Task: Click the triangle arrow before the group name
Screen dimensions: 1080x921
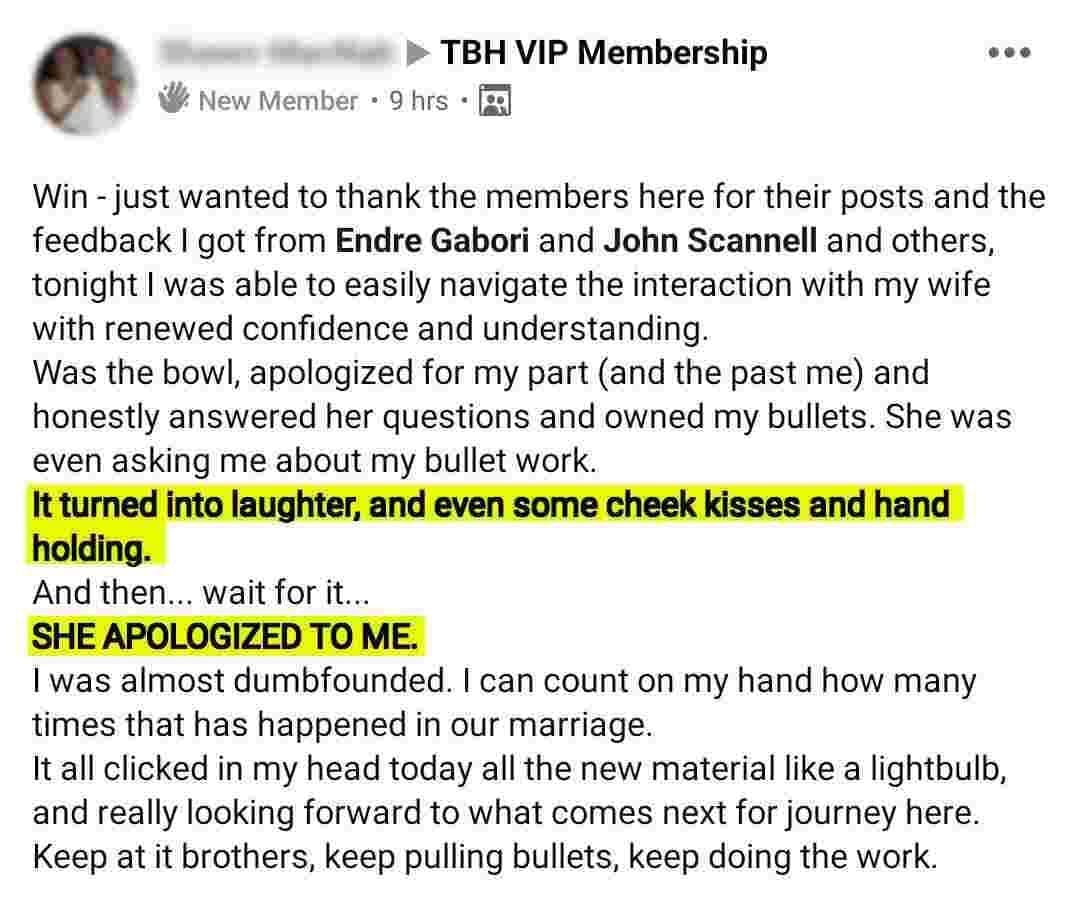Action: coord(418,54)
